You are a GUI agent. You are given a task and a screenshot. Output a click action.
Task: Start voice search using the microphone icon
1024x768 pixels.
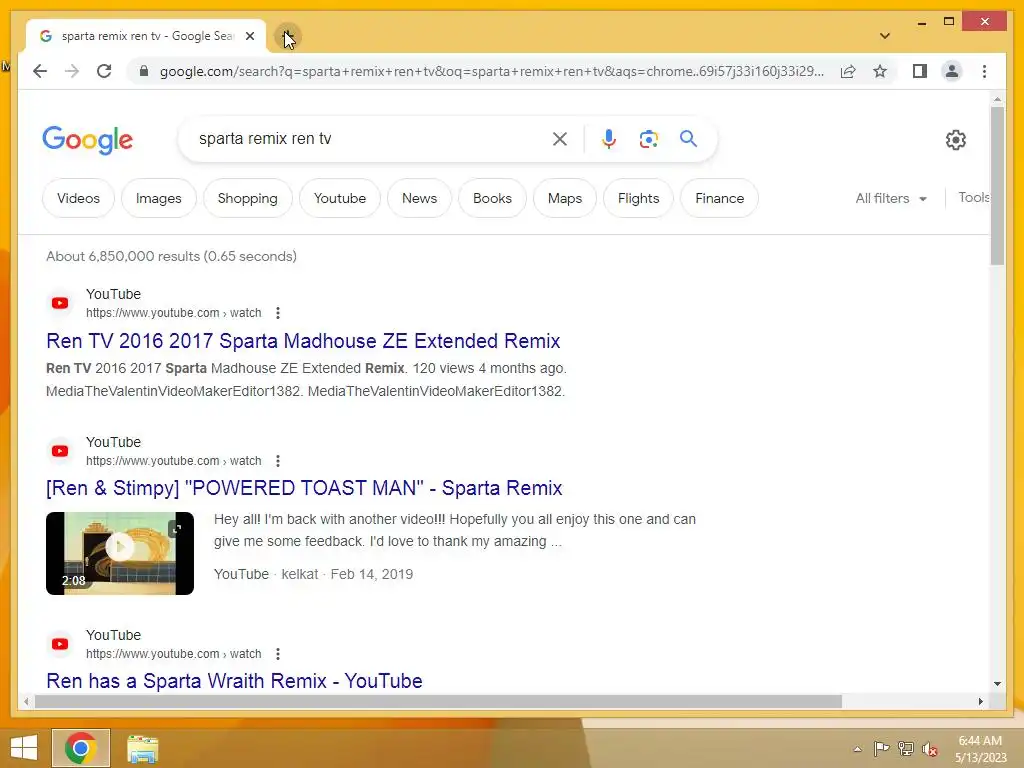coord(608,138)
